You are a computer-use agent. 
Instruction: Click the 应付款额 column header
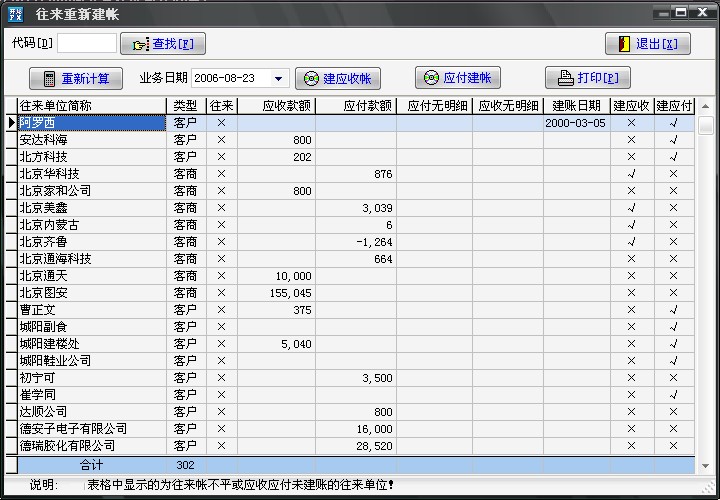pos(356,106)
